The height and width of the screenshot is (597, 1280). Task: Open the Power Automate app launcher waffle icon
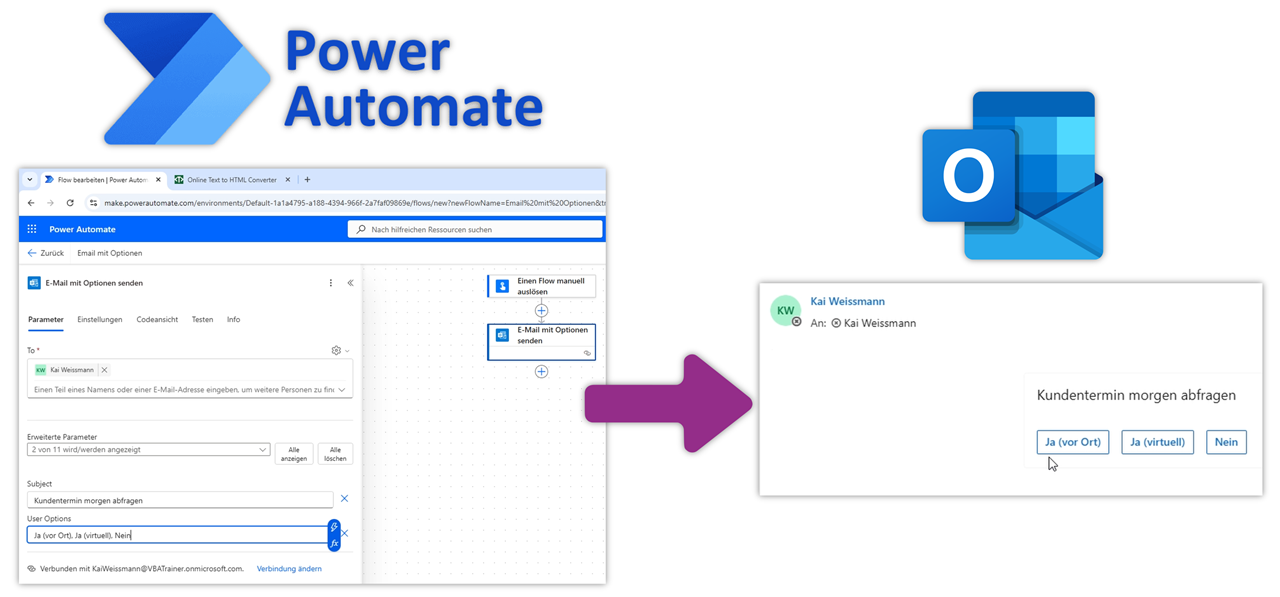[x=32, y=229]
